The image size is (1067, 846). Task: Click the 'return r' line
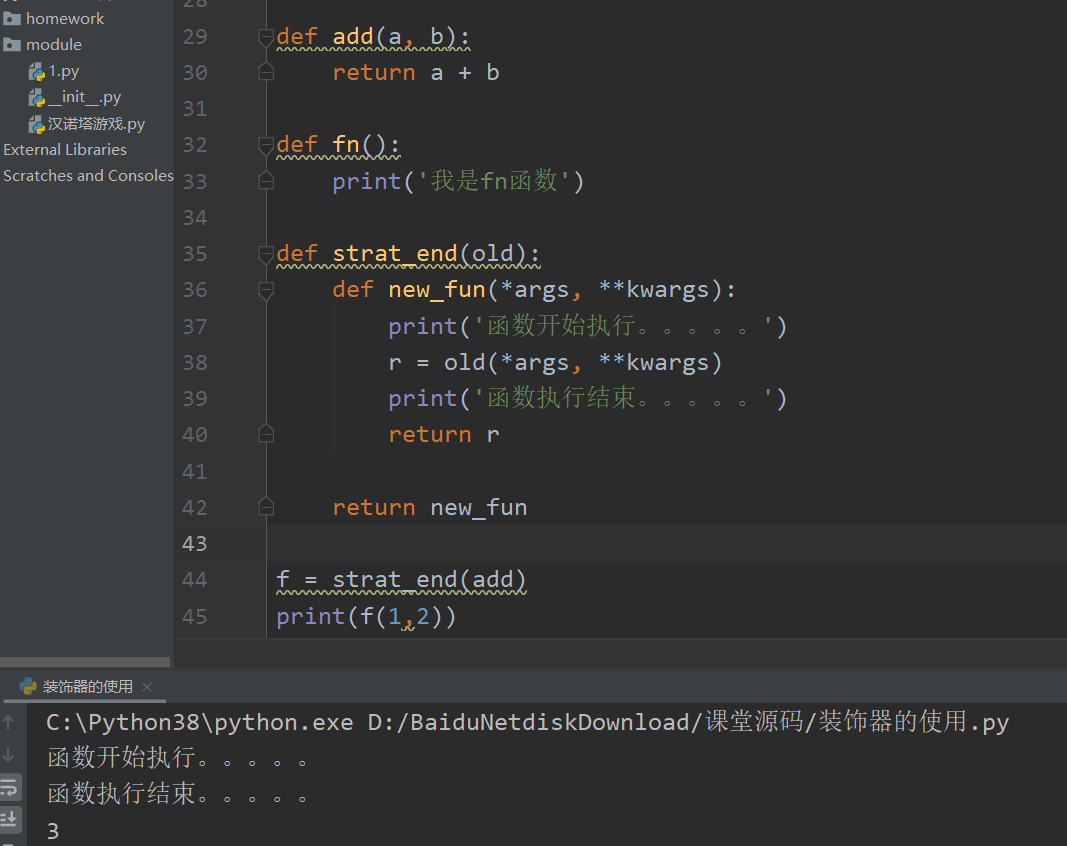444,434
